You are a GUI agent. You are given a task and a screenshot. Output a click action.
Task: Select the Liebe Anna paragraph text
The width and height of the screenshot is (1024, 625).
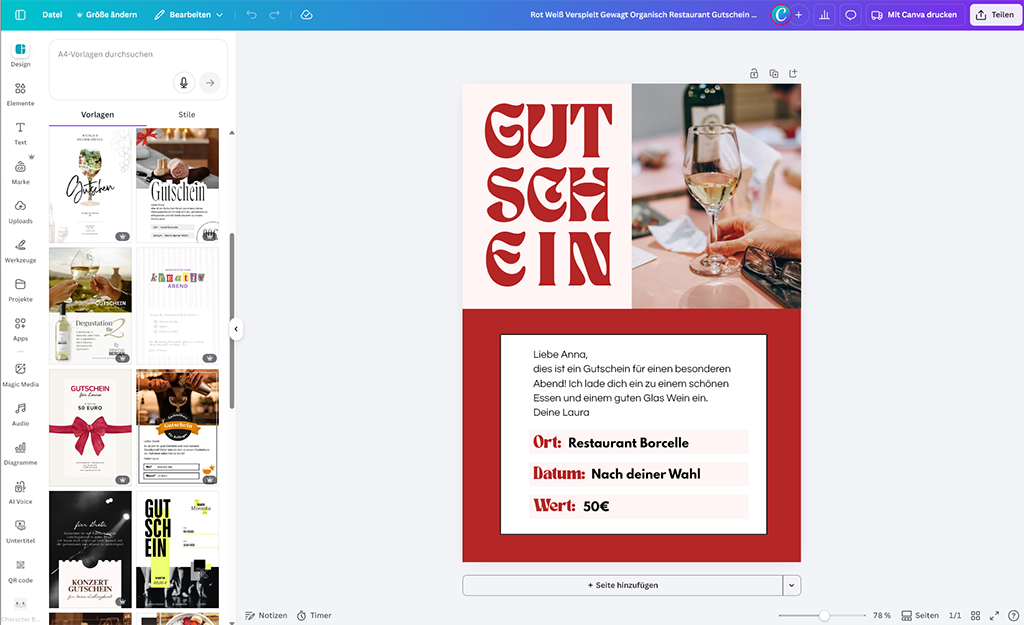(632, 383)
